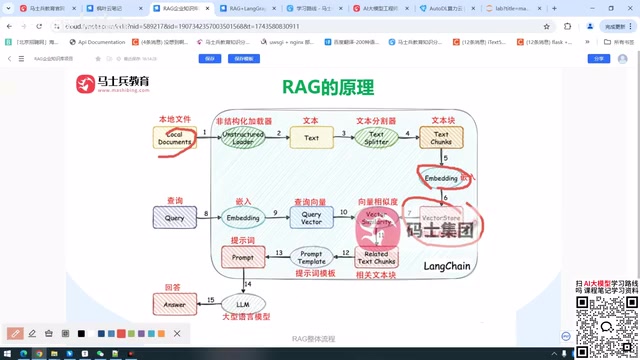Switch to the RAG+LangGraph tab
The image size is (640, 360).
(247, 8)
